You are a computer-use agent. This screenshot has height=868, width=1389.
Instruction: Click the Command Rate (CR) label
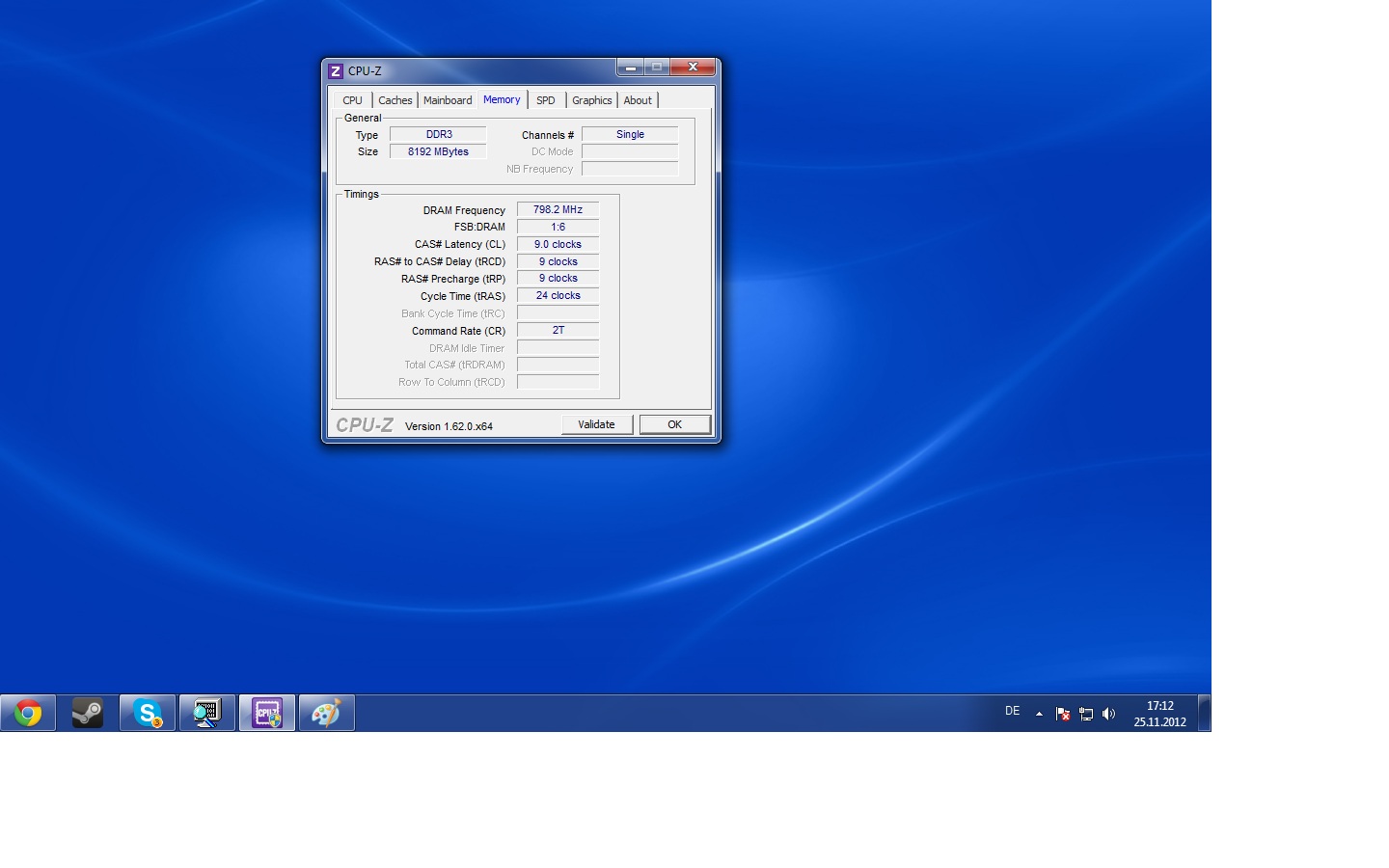click(458, 331)
